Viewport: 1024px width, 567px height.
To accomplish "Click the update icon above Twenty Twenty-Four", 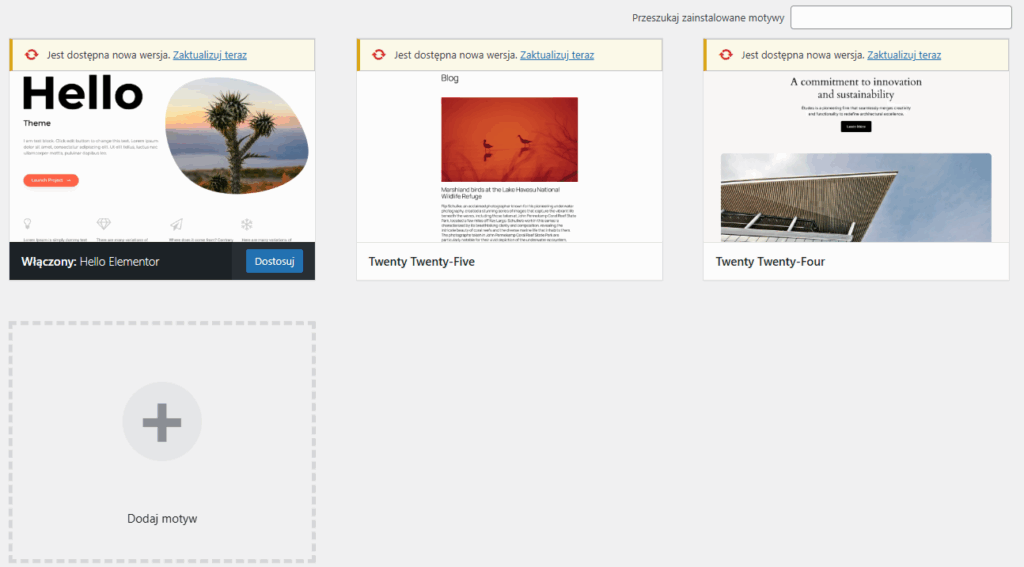I will 725,55.
